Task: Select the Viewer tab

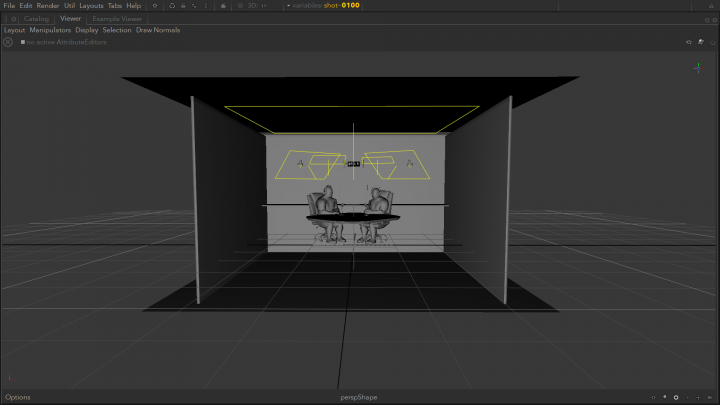Action: (x=70, y=19)
